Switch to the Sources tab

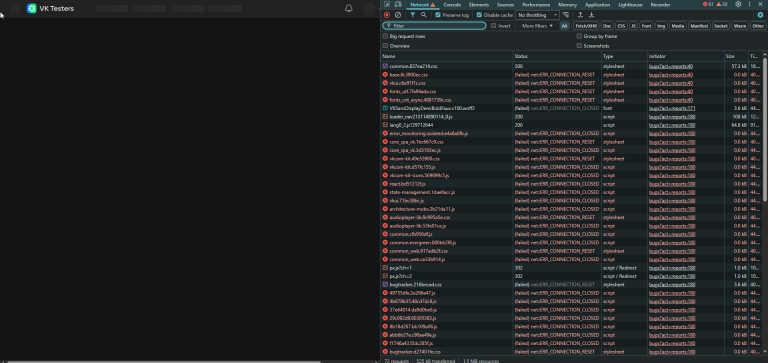505,4
